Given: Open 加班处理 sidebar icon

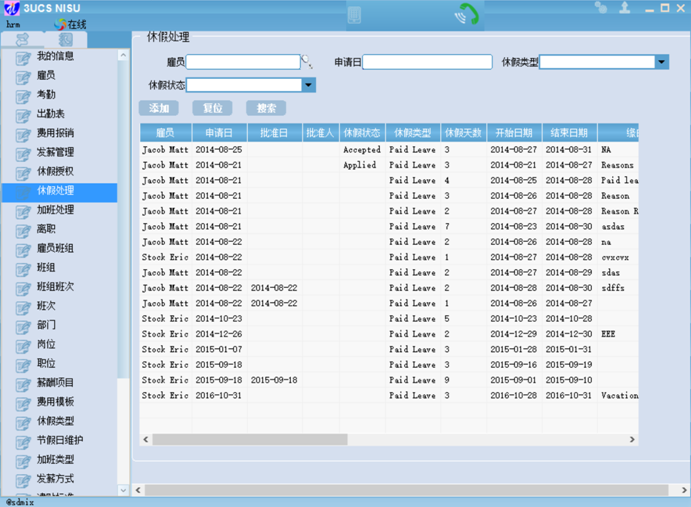Looking at the screenshot, I should 23,212.
